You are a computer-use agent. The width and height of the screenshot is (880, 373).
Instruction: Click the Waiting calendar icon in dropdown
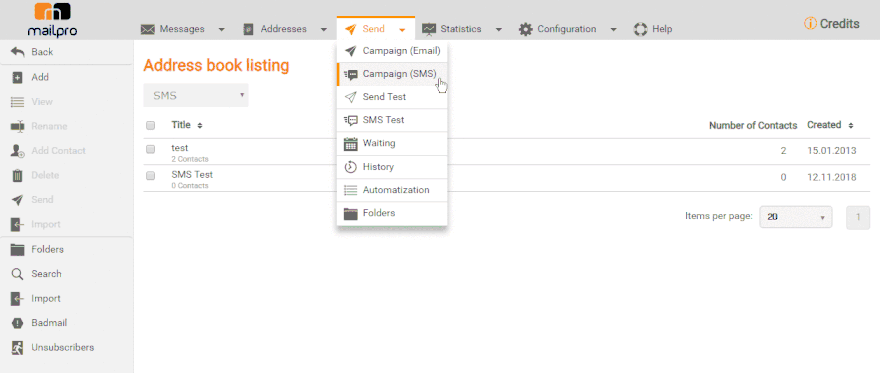point(351,144)
